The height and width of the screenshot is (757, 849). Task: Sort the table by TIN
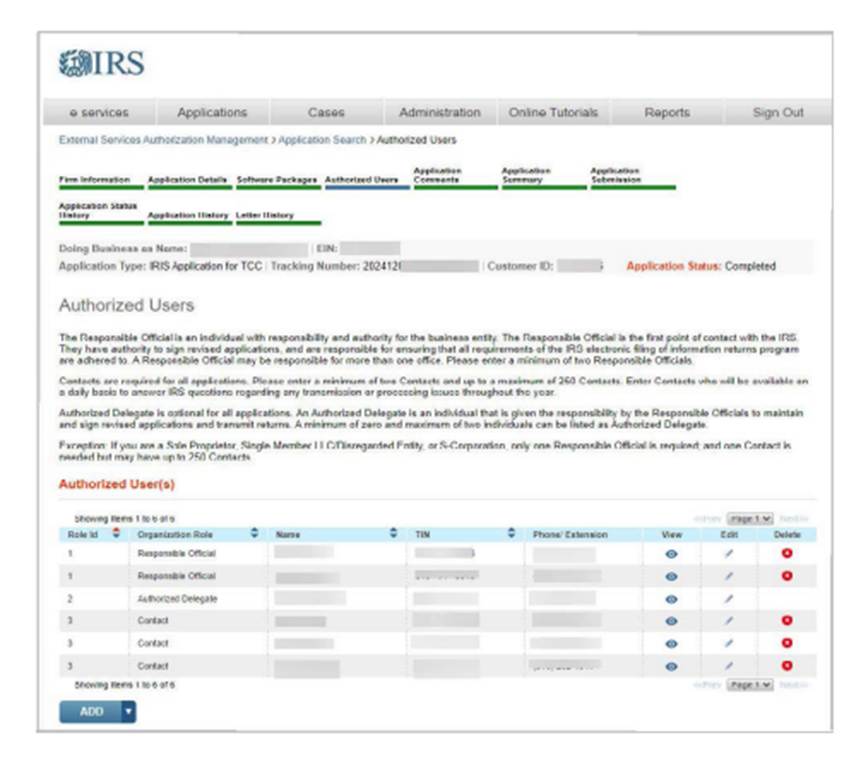512,534
